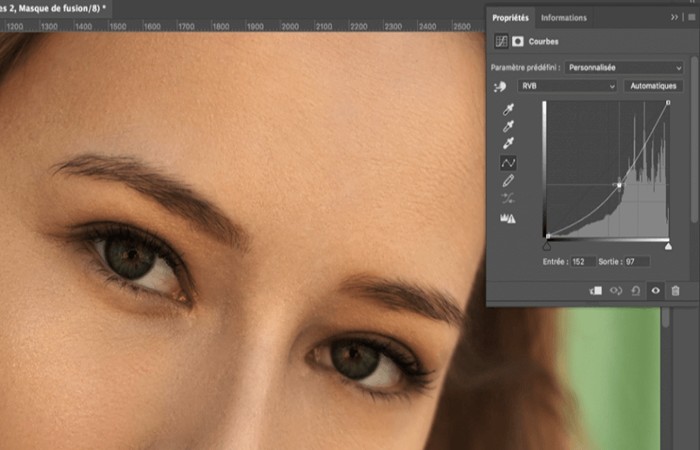The width and height of the screenshot is (700, 450).
Task: Pick the white point eyedropper
Action: pyautogui.click(x=508, y=143)
